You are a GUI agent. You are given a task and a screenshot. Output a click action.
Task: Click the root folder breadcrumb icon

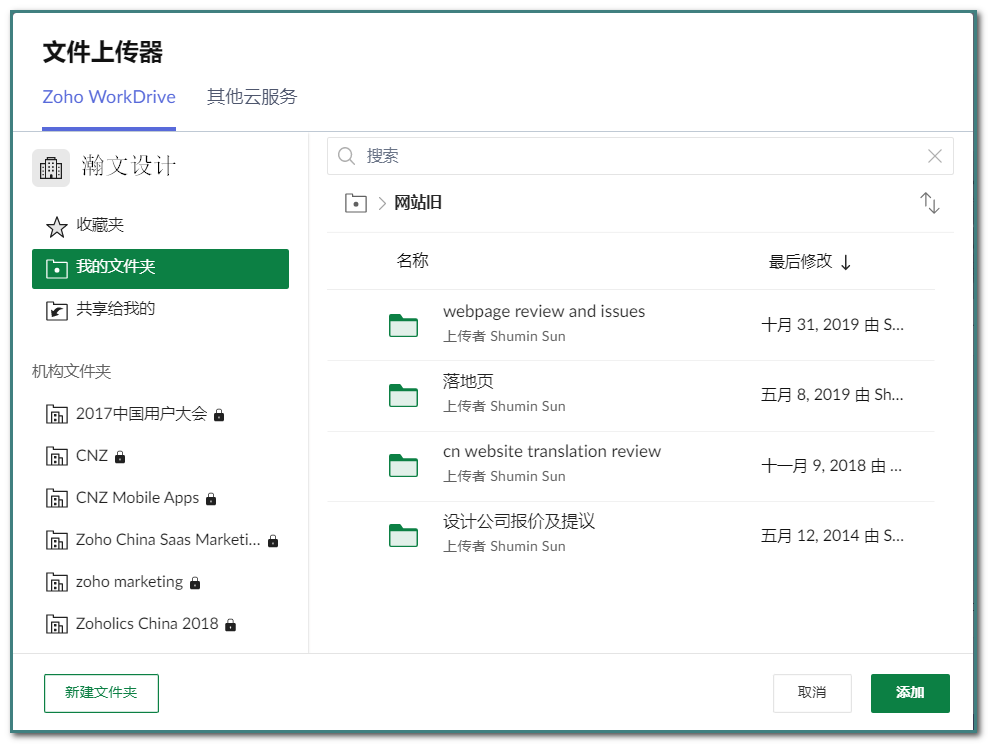coord(355,203)
